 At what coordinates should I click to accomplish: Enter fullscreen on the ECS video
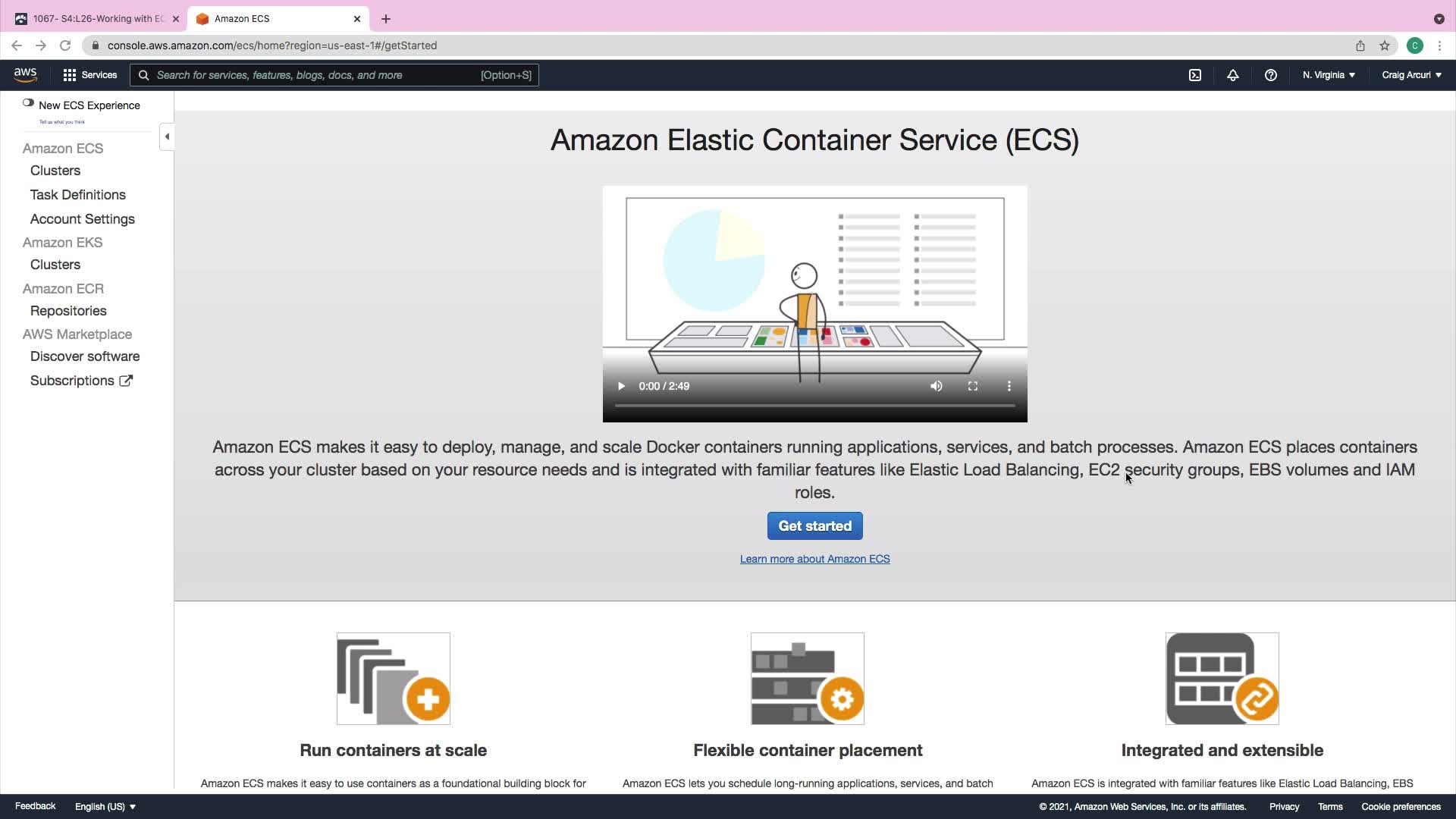pos(973,386)
